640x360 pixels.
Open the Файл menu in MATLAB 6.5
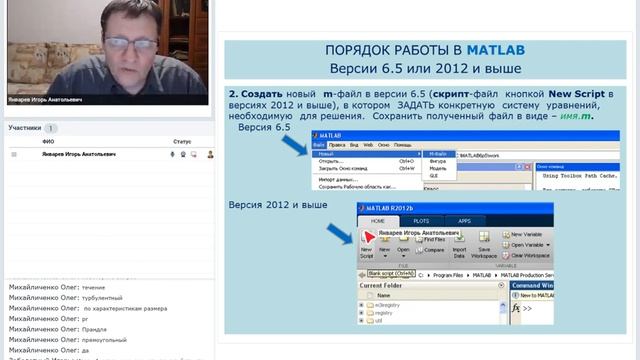tap(319, 145)
